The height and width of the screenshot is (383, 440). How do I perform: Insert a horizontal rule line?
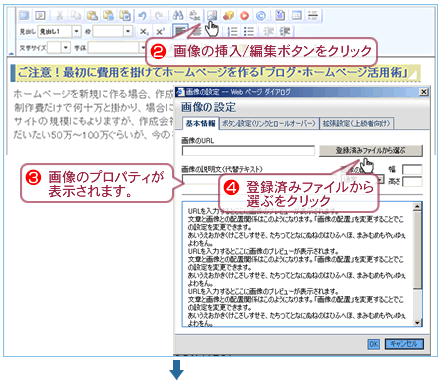[313, 15]
